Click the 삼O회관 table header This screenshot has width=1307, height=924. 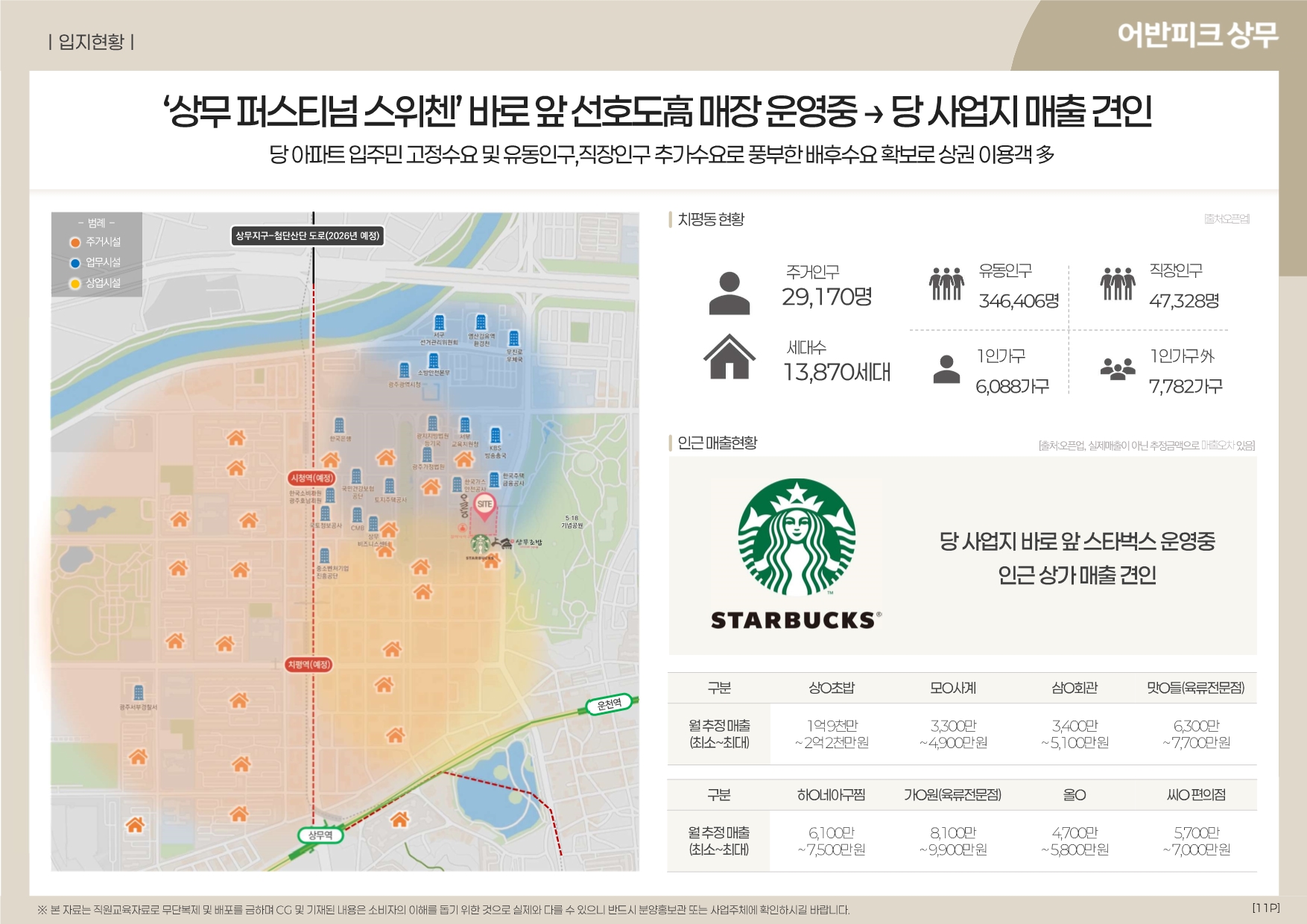(x=1075, y=688)
